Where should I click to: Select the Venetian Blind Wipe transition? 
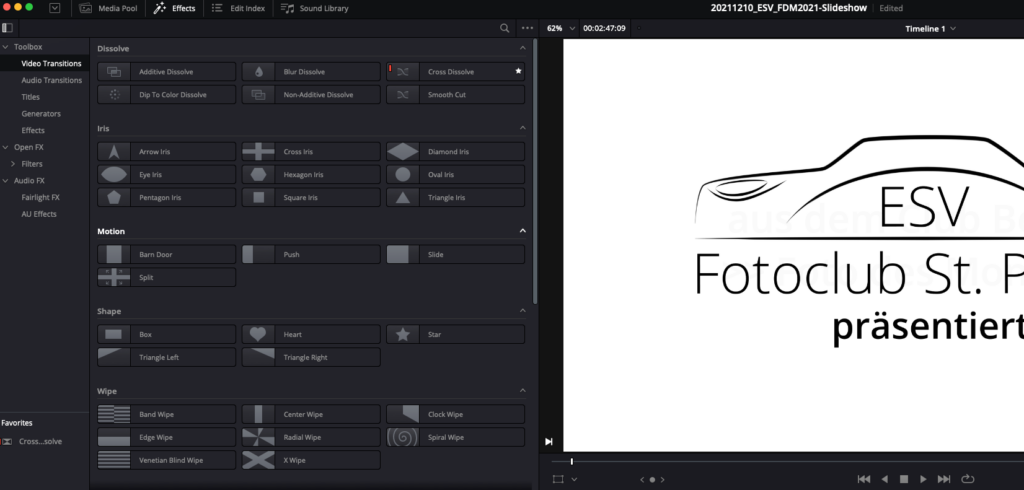(167, 460)
